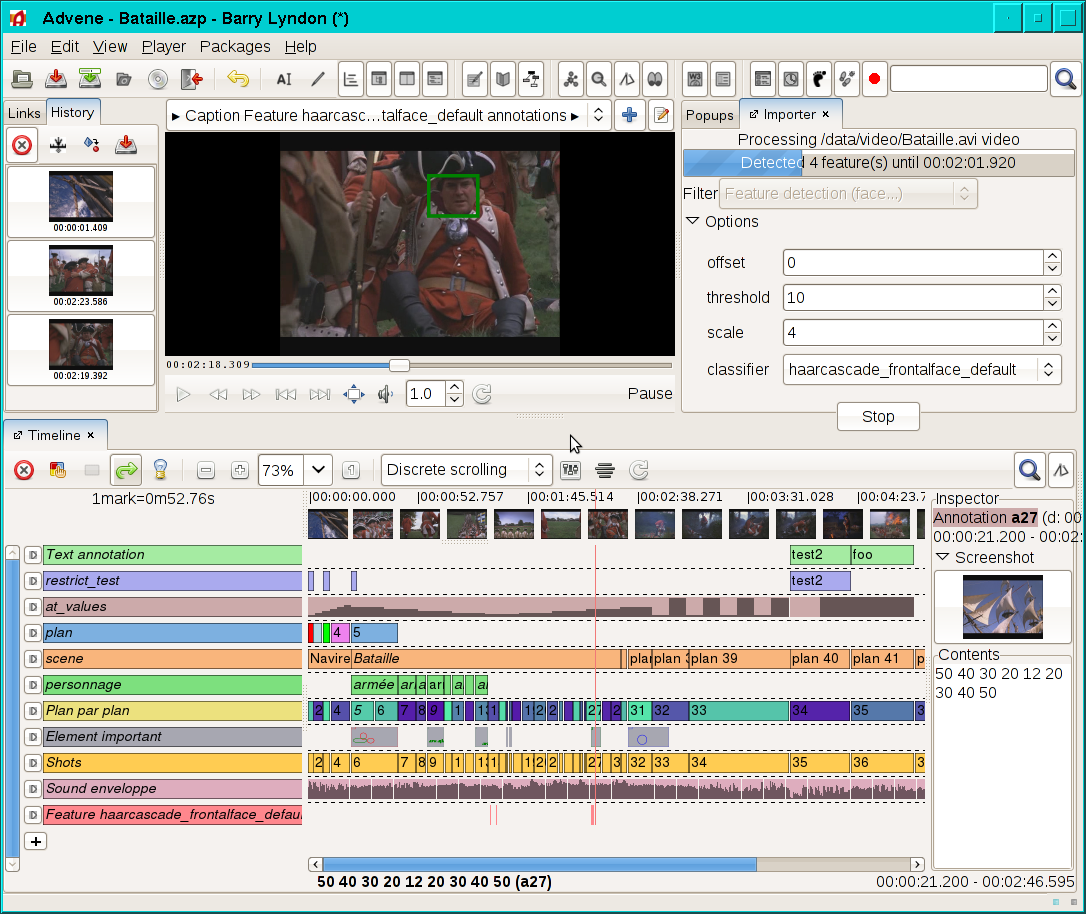Switch to the Popups tab
Image resolution: width=1086 pixels, height=914 pixels.
(x=709, y=115)
